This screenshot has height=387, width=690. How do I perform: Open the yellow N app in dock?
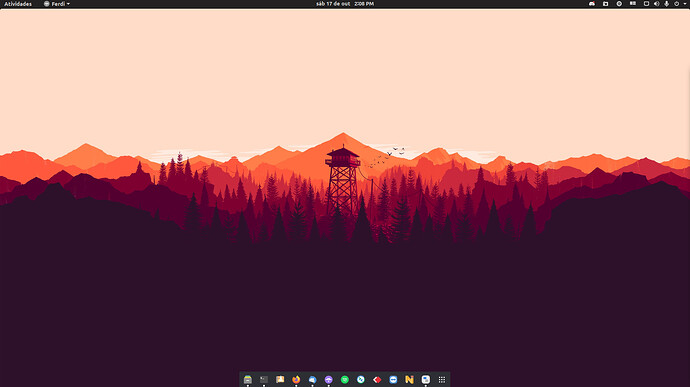(x=409, y=380)
